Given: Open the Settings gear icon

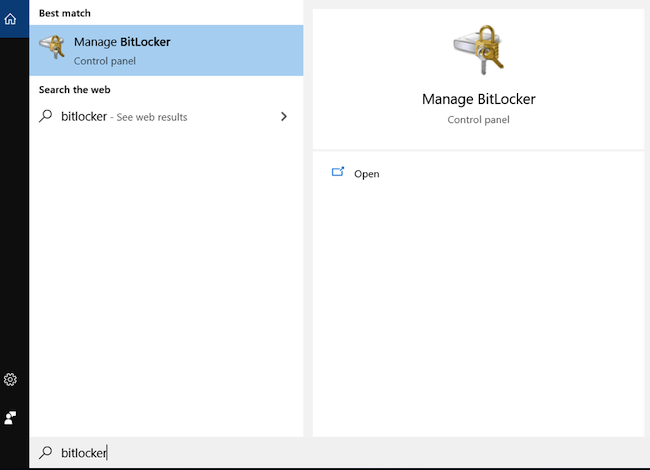Looking at the screenshot, I should (10, 379).
